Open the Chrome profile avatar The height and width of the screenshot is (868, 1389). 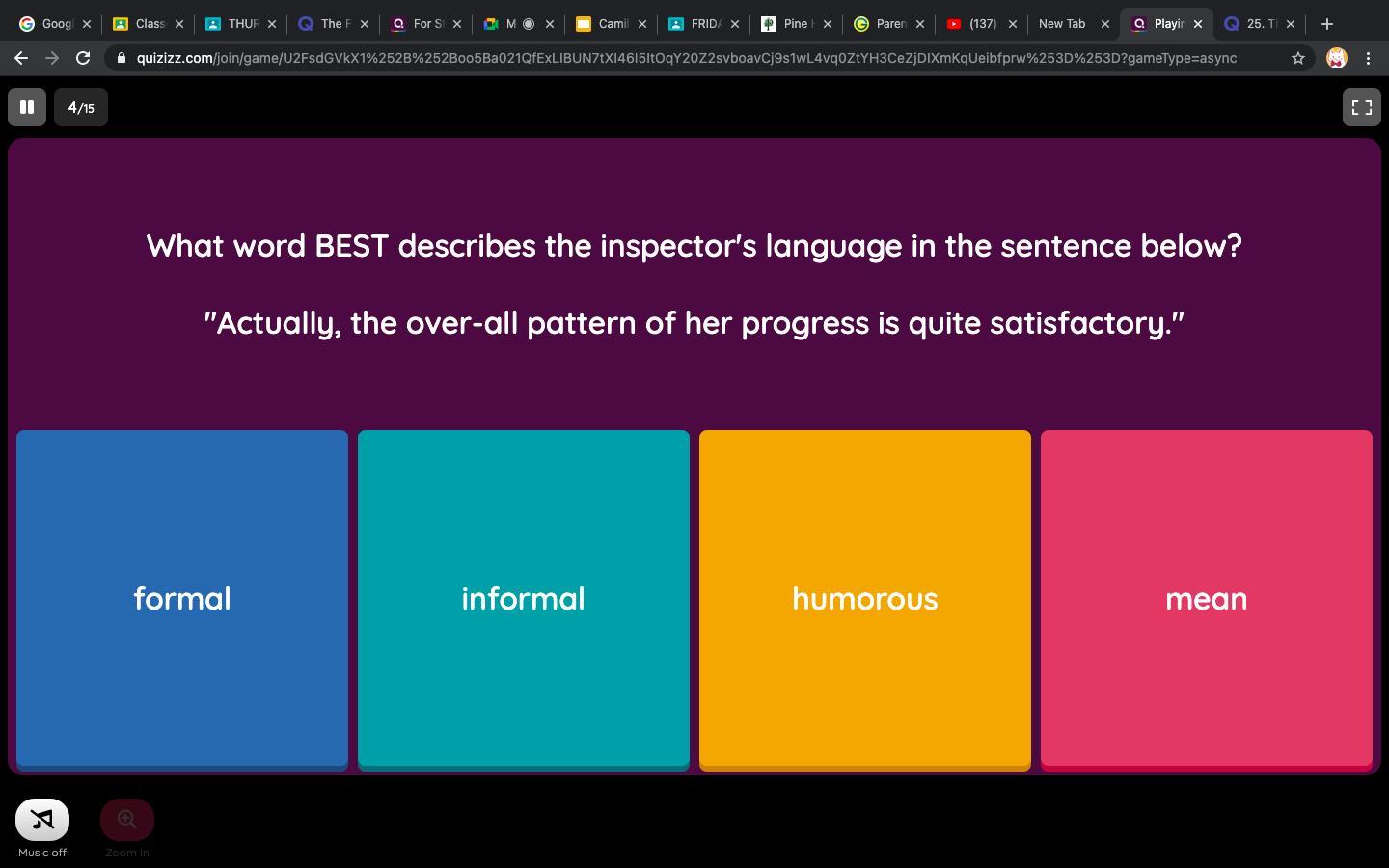(x=1336, y=58)
